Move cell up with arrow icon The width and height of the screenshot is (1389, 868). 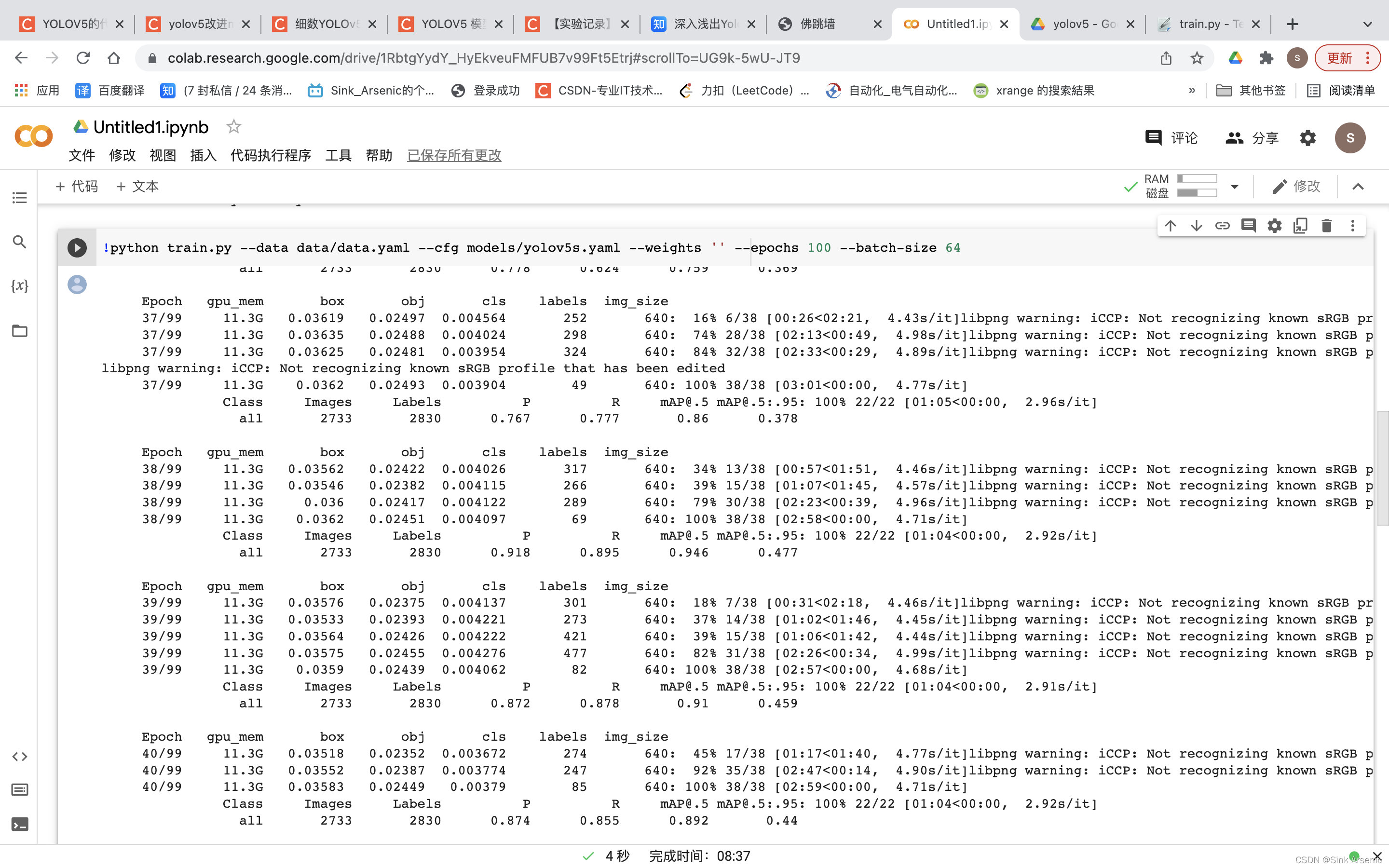(x=1171, y=226)
